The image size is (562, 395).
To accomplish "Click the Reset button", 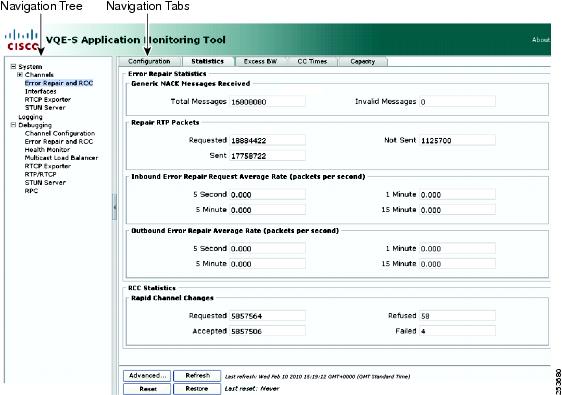I will pos(147,389).
